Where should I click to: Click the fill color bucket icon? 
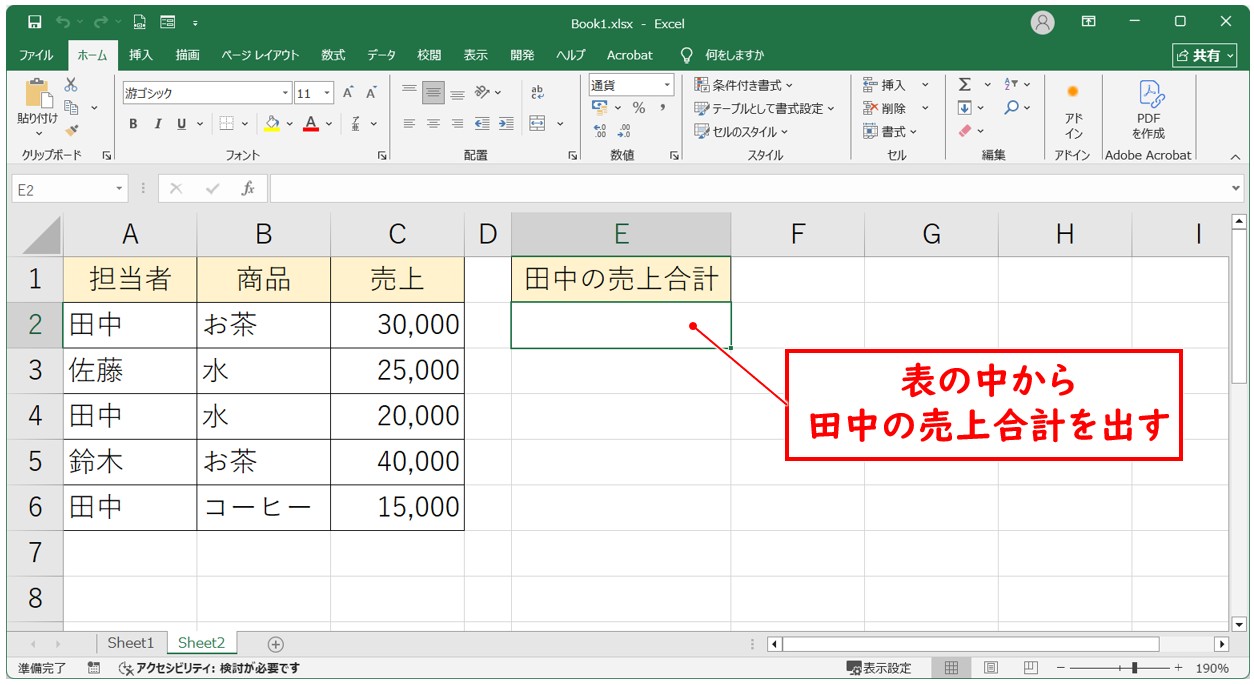[271, 123]
